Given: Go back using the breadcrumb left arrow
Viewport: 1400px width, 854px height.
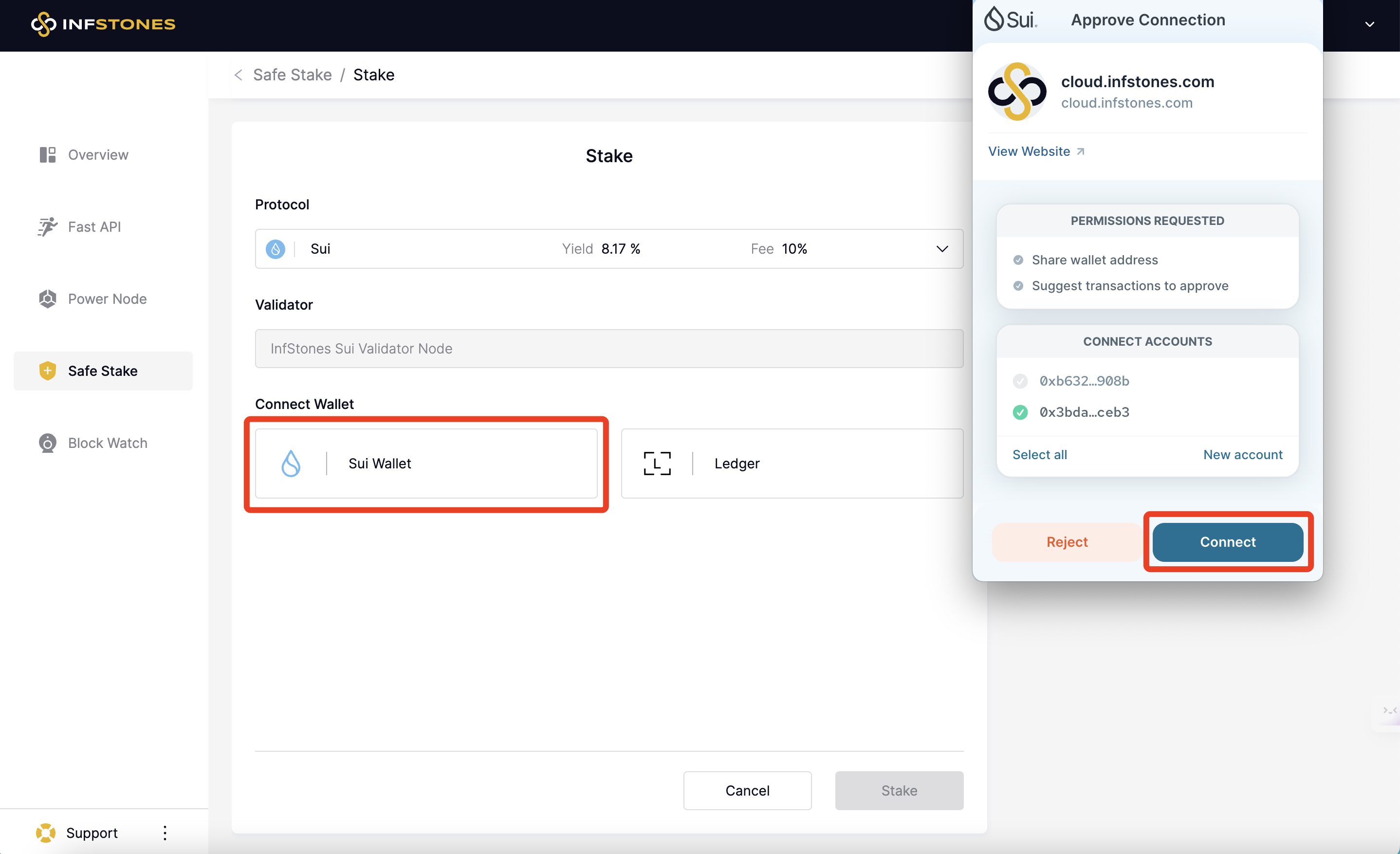Looking at the screenshot, I should tap(239, 75).
